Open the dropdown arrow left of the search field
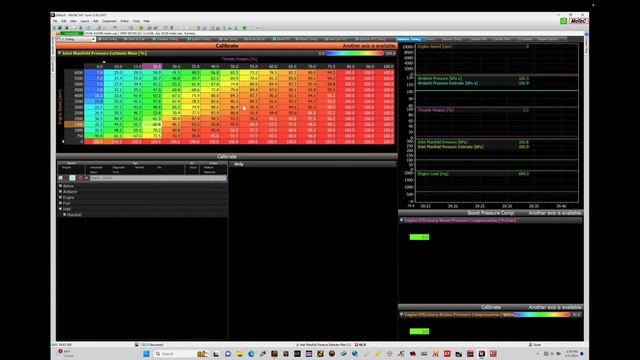This screenshot has width=640, height=360. pyautogui.click(x=86, y=178)
